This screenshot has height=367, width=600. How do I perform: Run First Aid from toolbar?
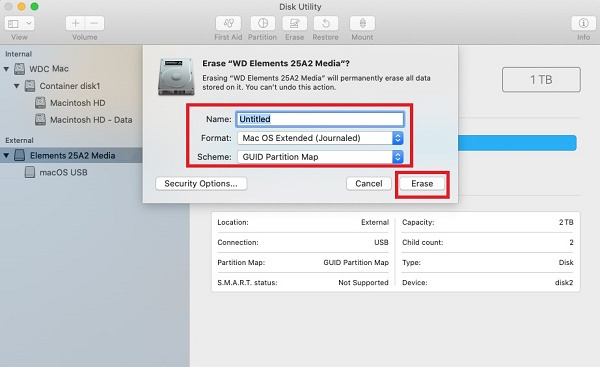click(x=228, y=24)
